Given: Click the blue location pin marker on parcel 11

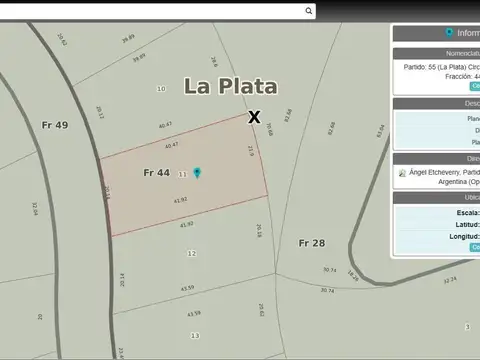Looking at the screenshot, I should (197, 173).
